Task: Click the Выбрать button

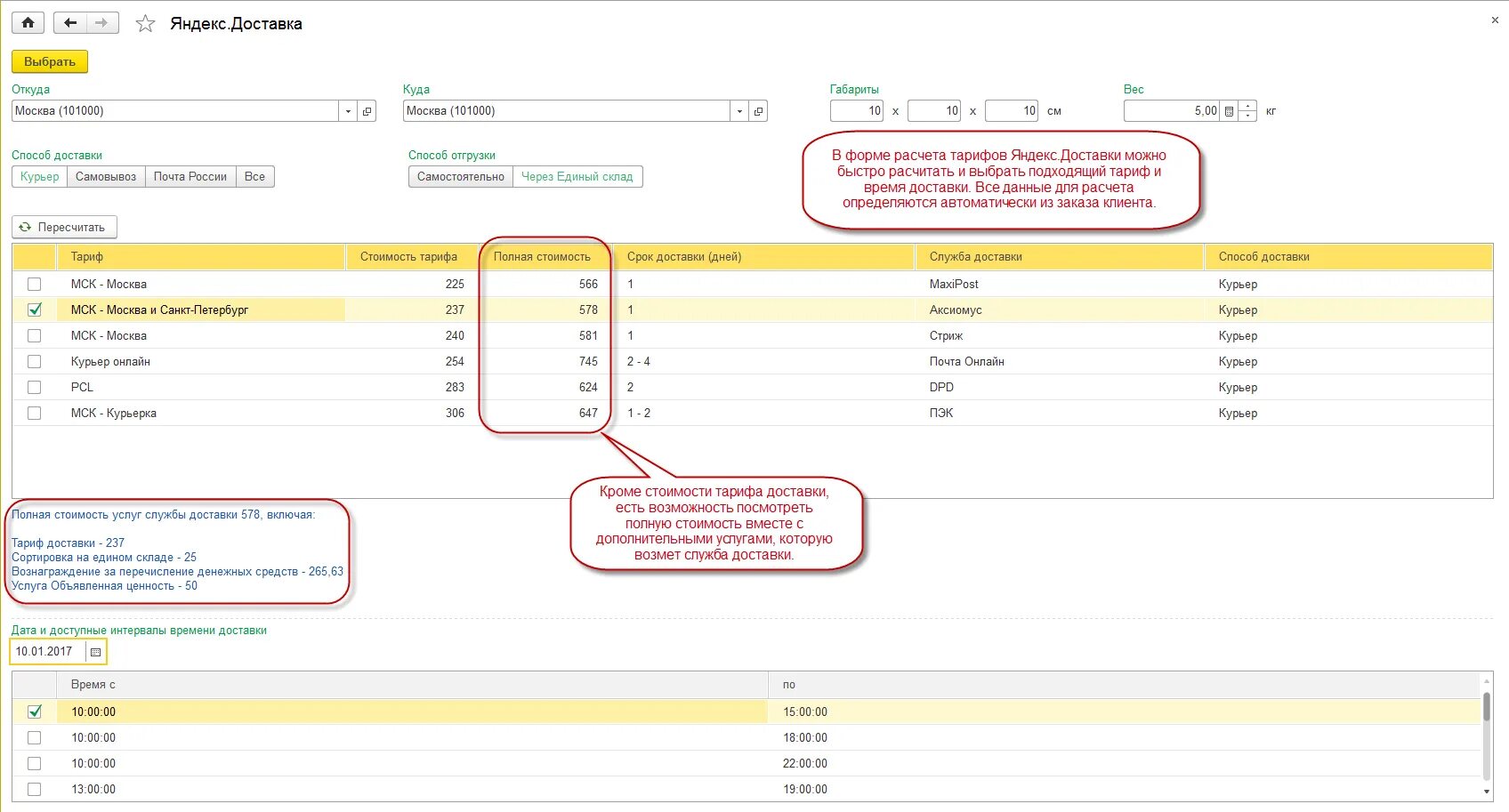Action: (50, 61)
